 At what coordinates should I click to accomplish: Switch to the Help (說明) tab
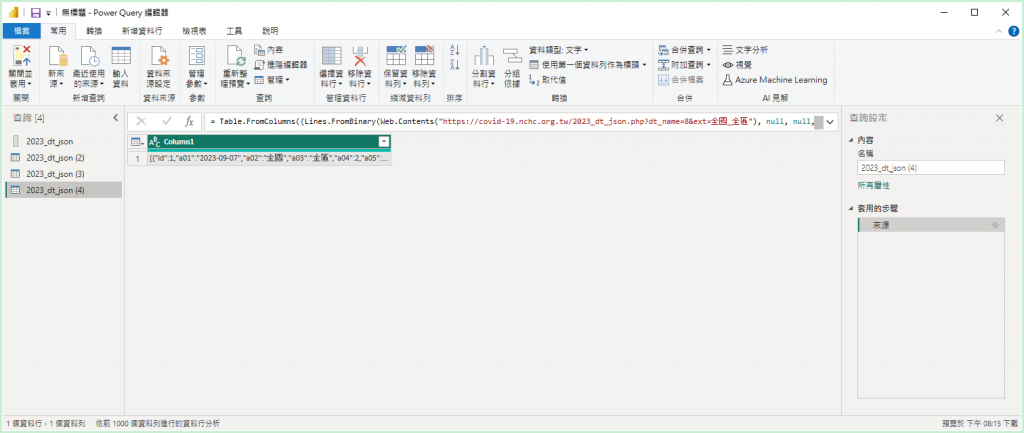coord(270,31)
